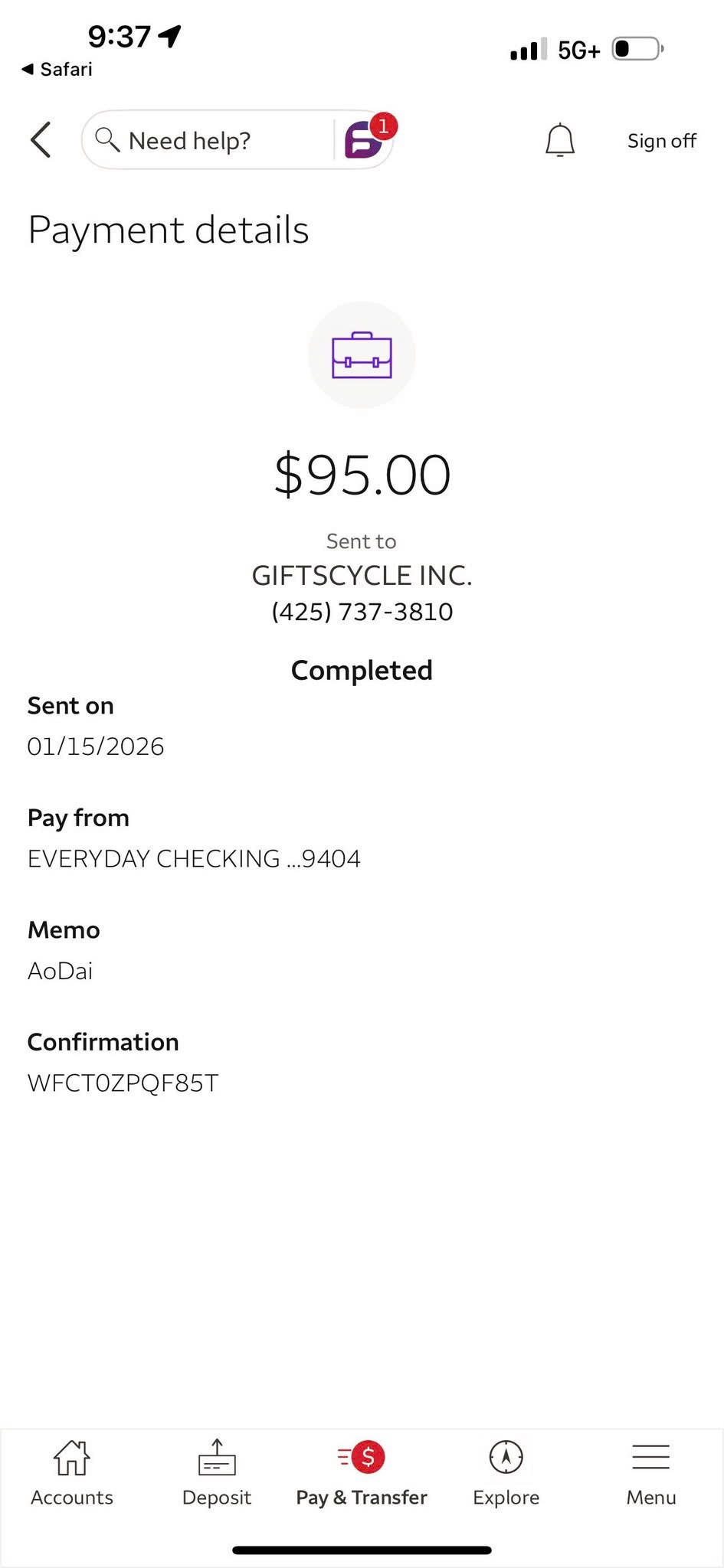Tap the phone number (425) 737-3810
This screenshot has height=1568, width=724.
coord(362,612)
